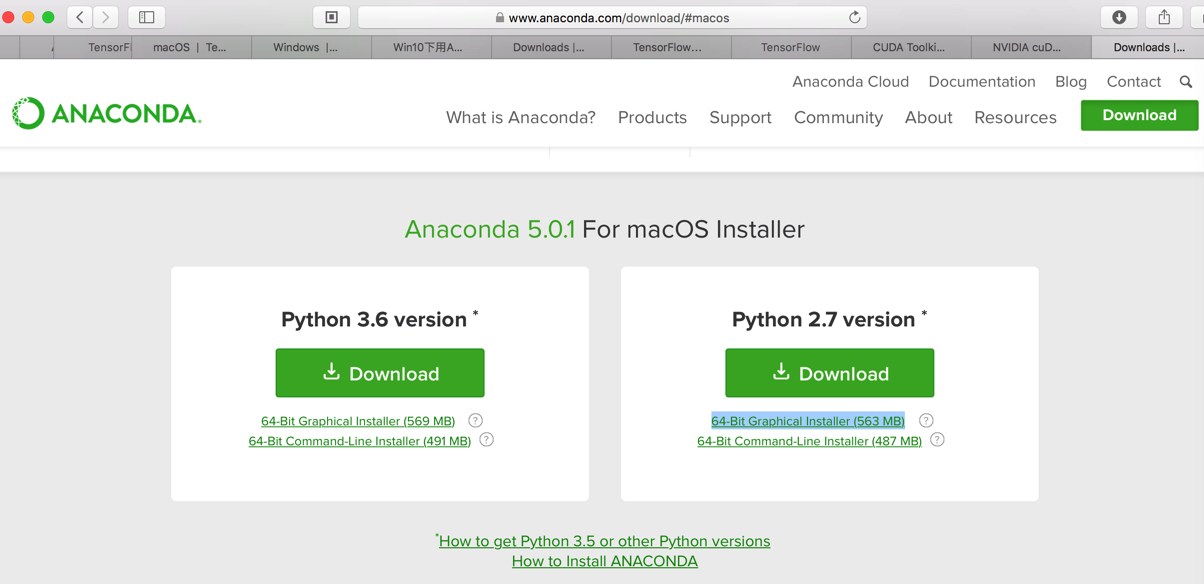Click the Python 2.7 version Download button
Image resolution: width=1204 pixels, height=584 pixels.
(x=829, y=373)
